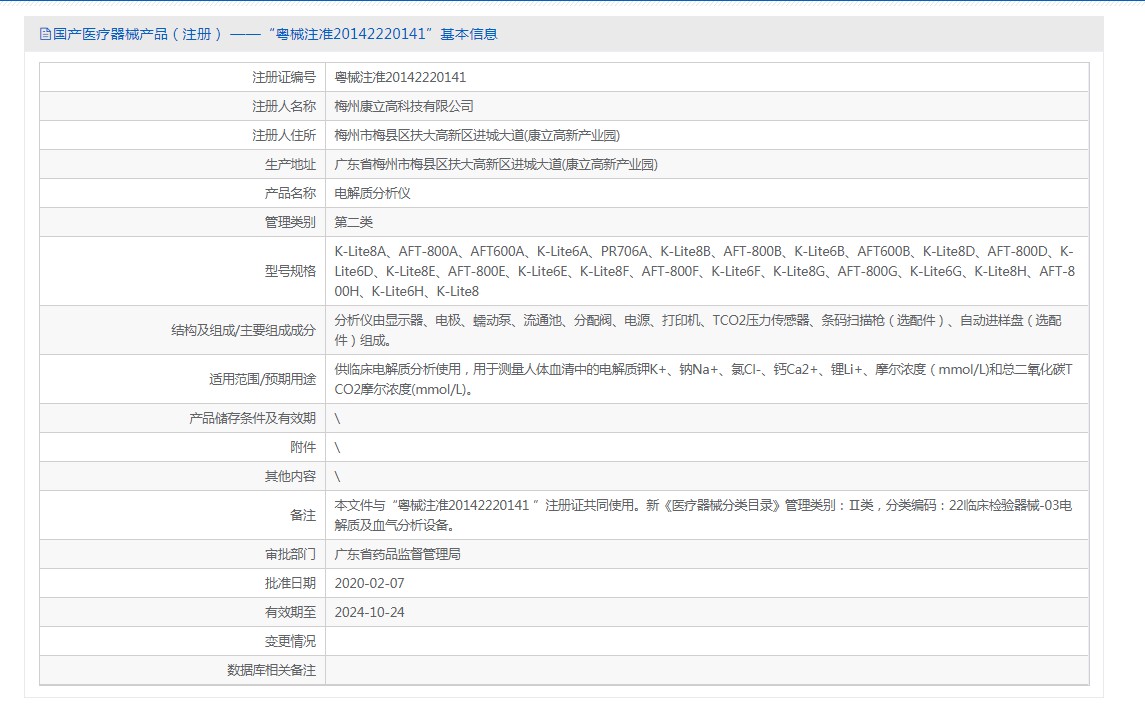Click the expiry date 2024-10-24

click(369, 612)
